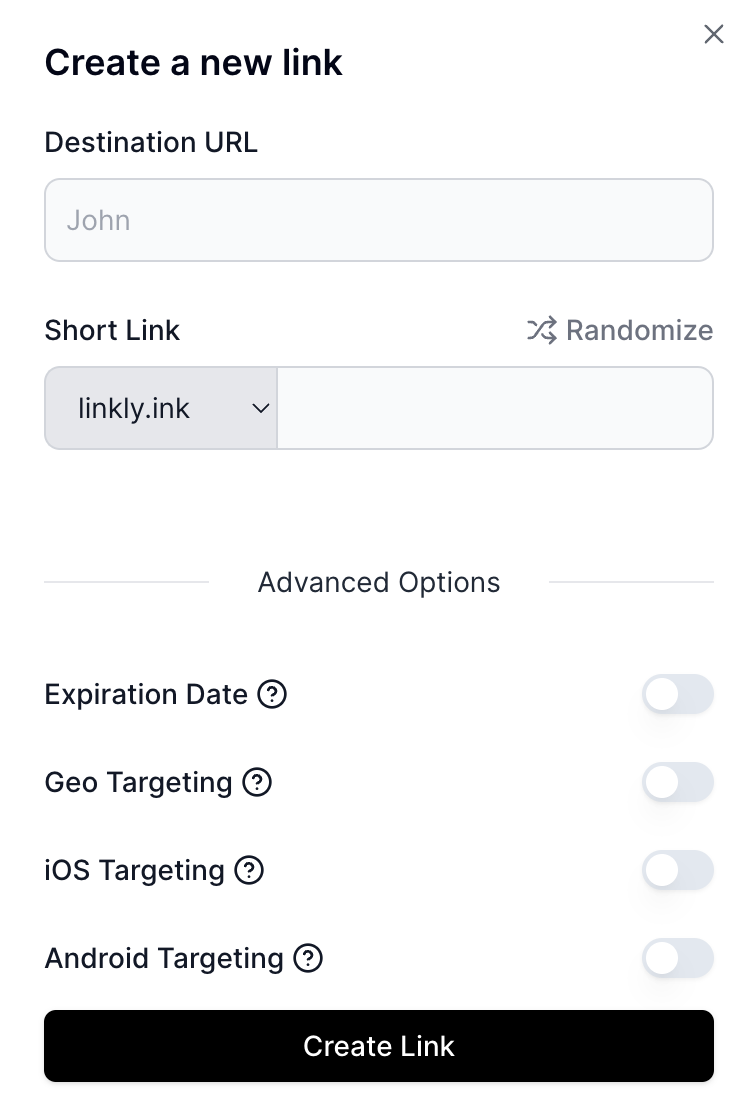Enable the Expiration Date toggle
Image resolution: width=756 pixels, height=1110 pixels.
click(x=677, y=694)
